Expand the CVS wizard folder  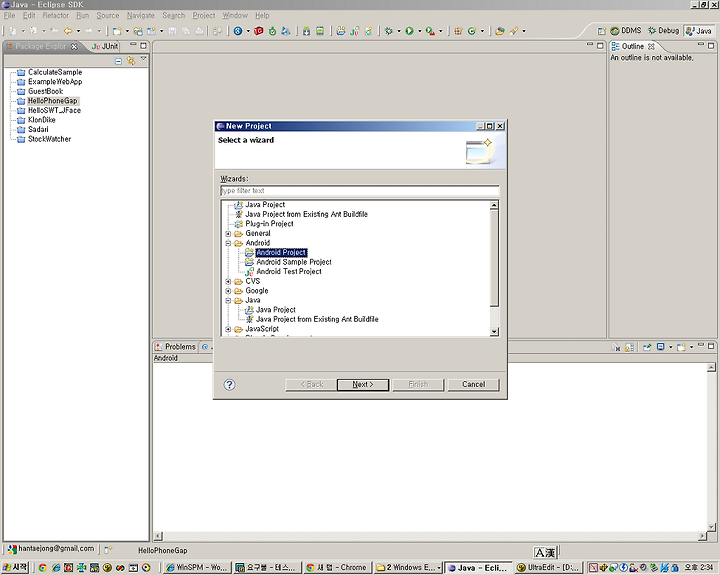(228, 282)
